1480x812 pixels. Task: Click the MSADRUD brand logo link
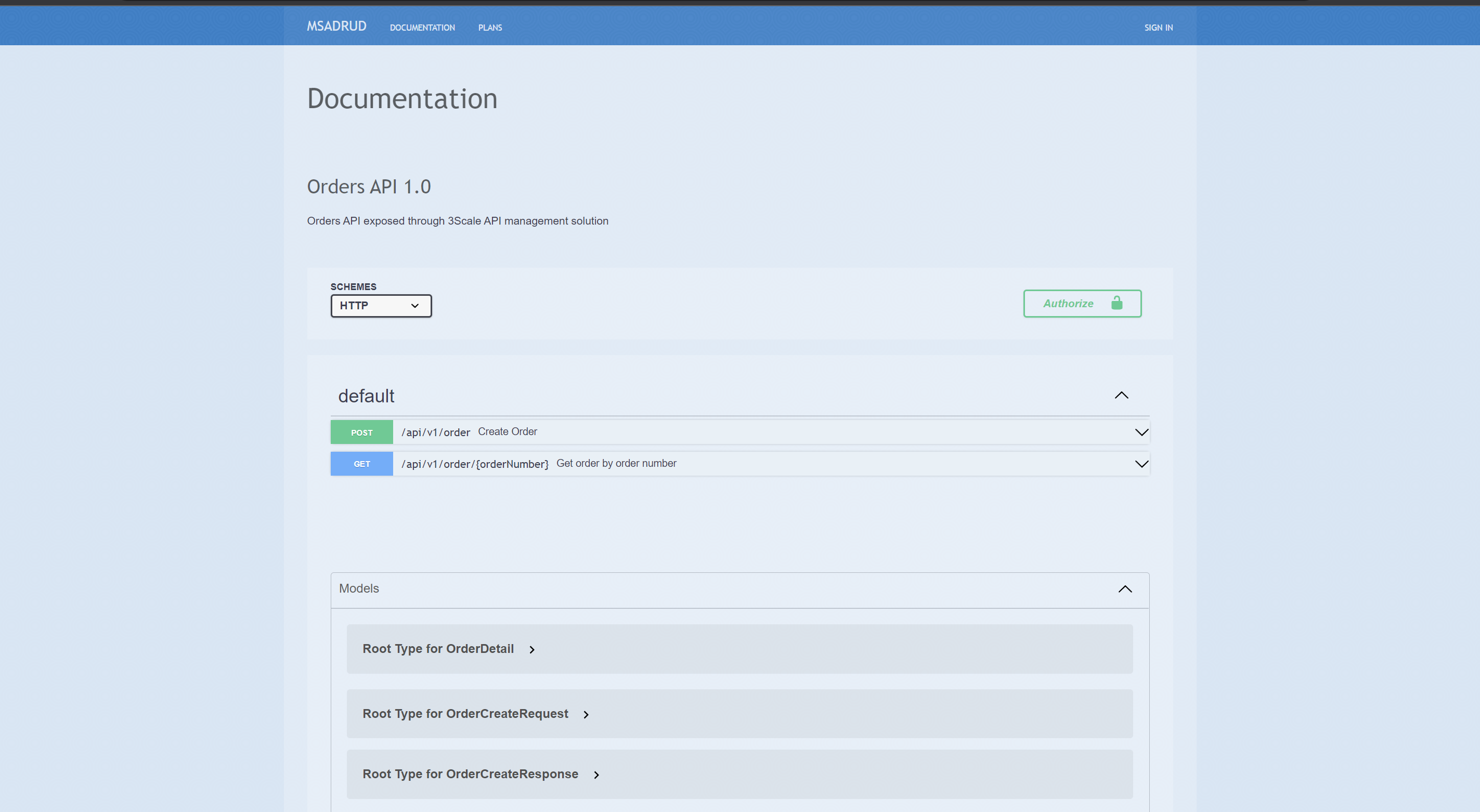point(336,27)
